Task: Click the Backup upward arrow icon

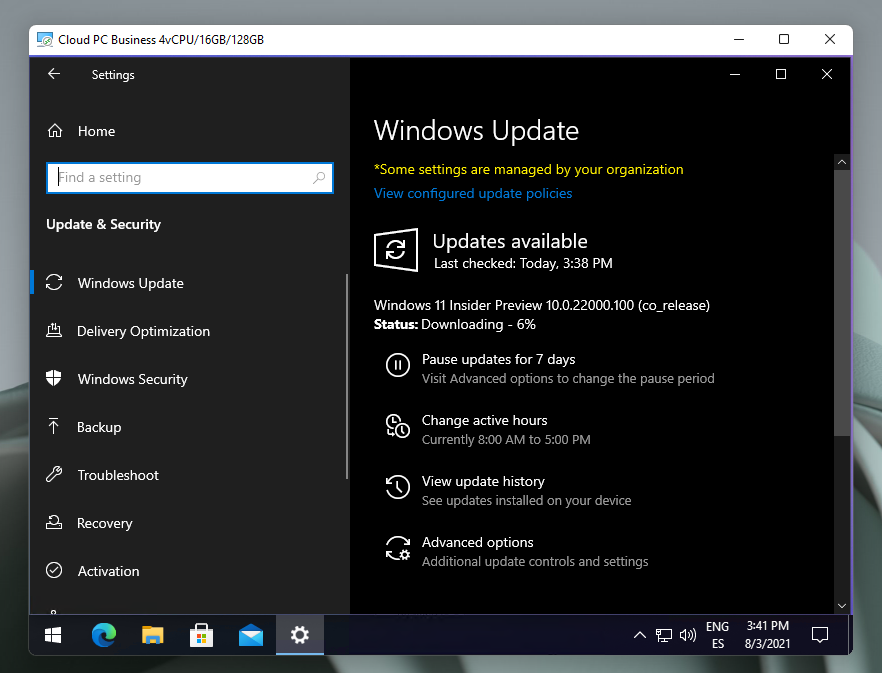Action: (53, 427)
